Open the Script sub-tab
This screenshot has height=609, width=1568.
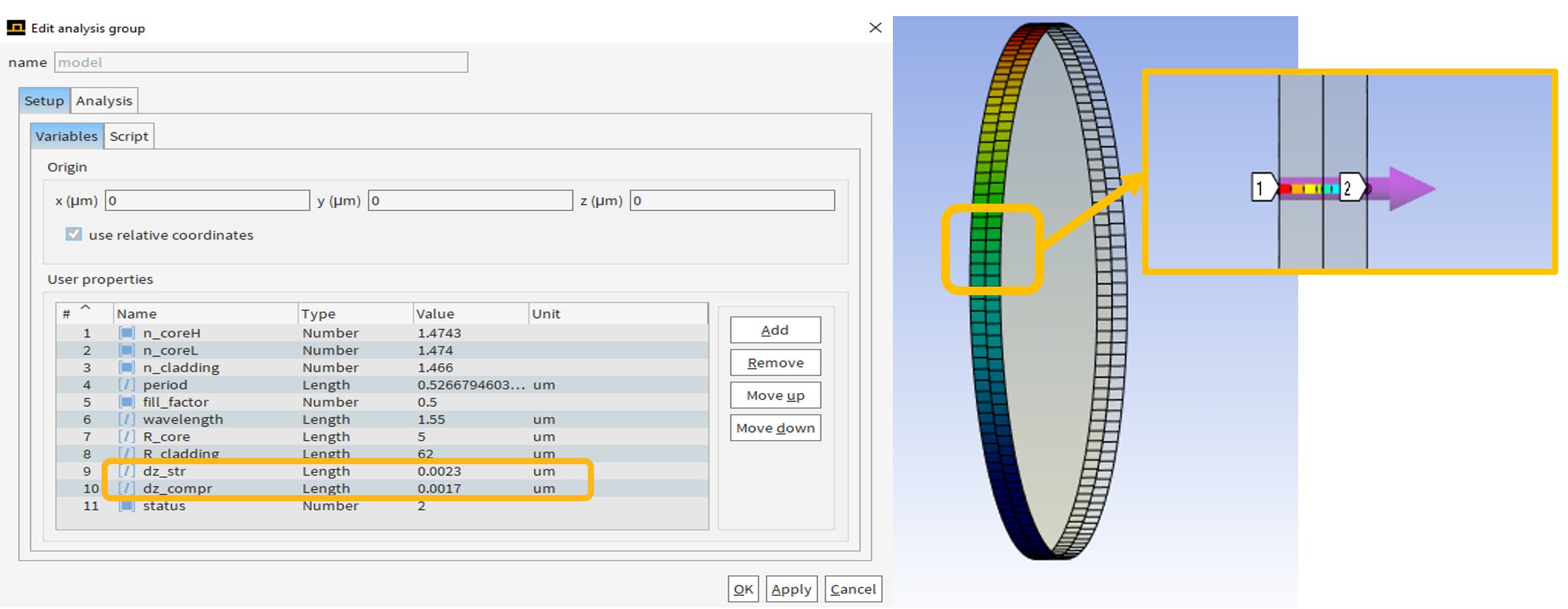point(129,136)
